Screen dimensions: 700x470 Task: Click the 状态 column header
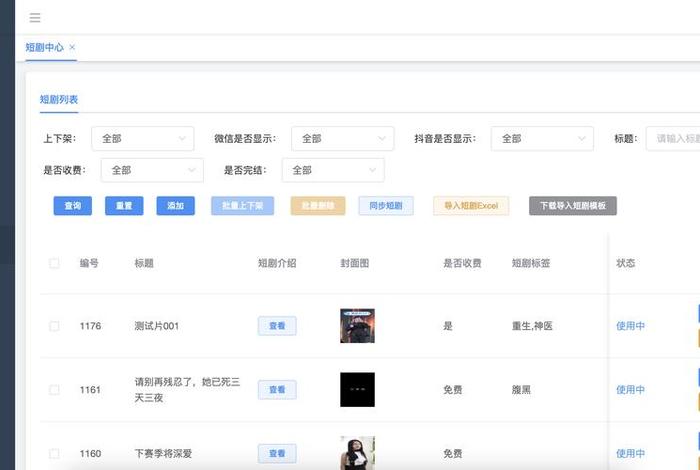click(625, 263)
